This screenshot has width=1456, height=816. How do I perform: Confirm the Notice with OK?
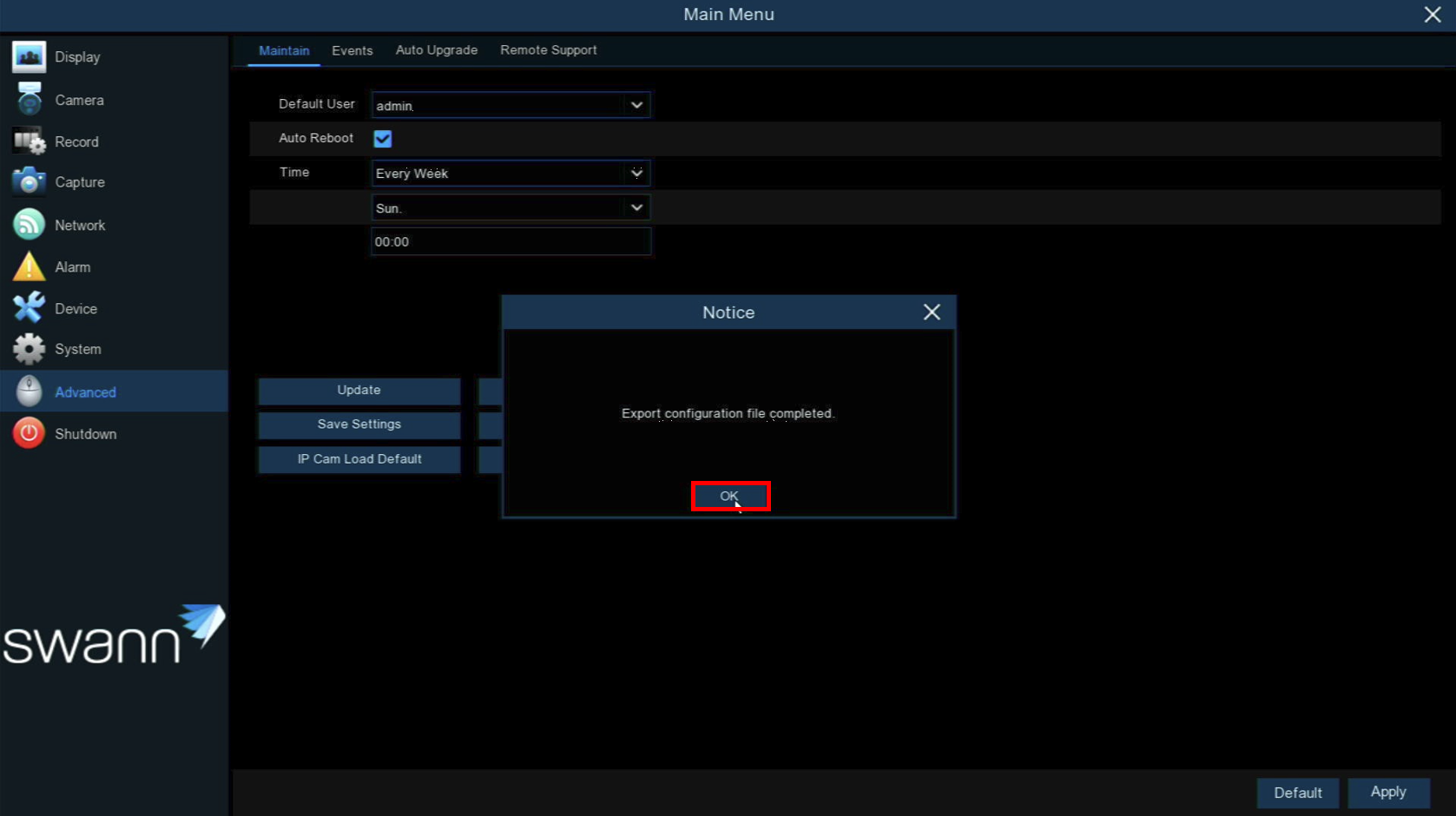tap(730, 497)
